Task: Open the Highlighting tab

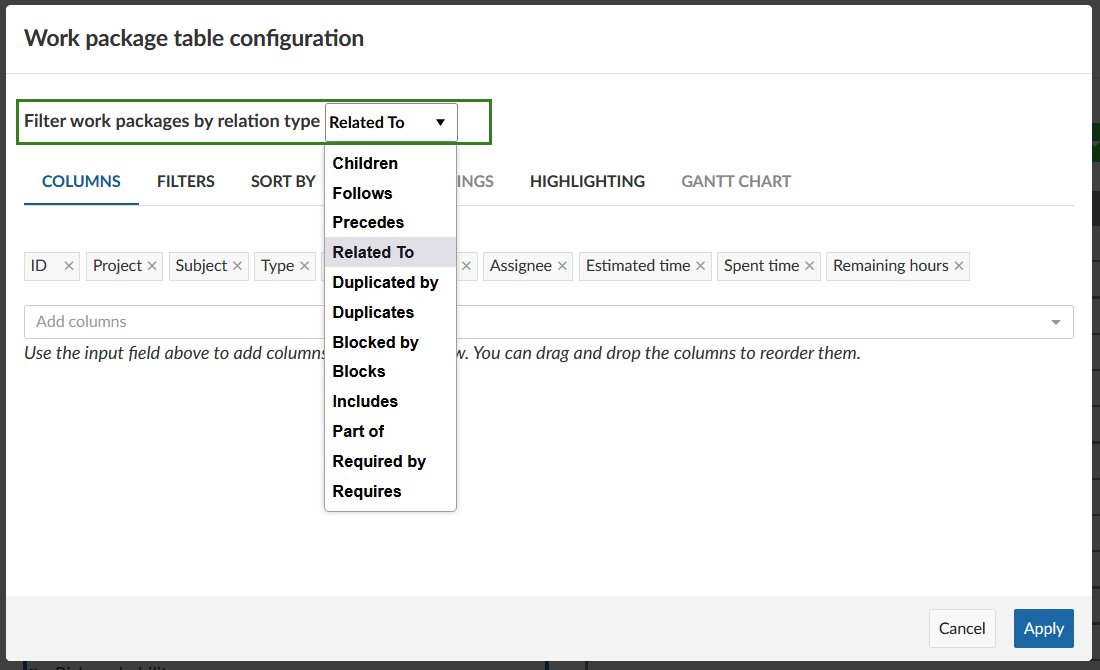Action: [x=587, y=181]
